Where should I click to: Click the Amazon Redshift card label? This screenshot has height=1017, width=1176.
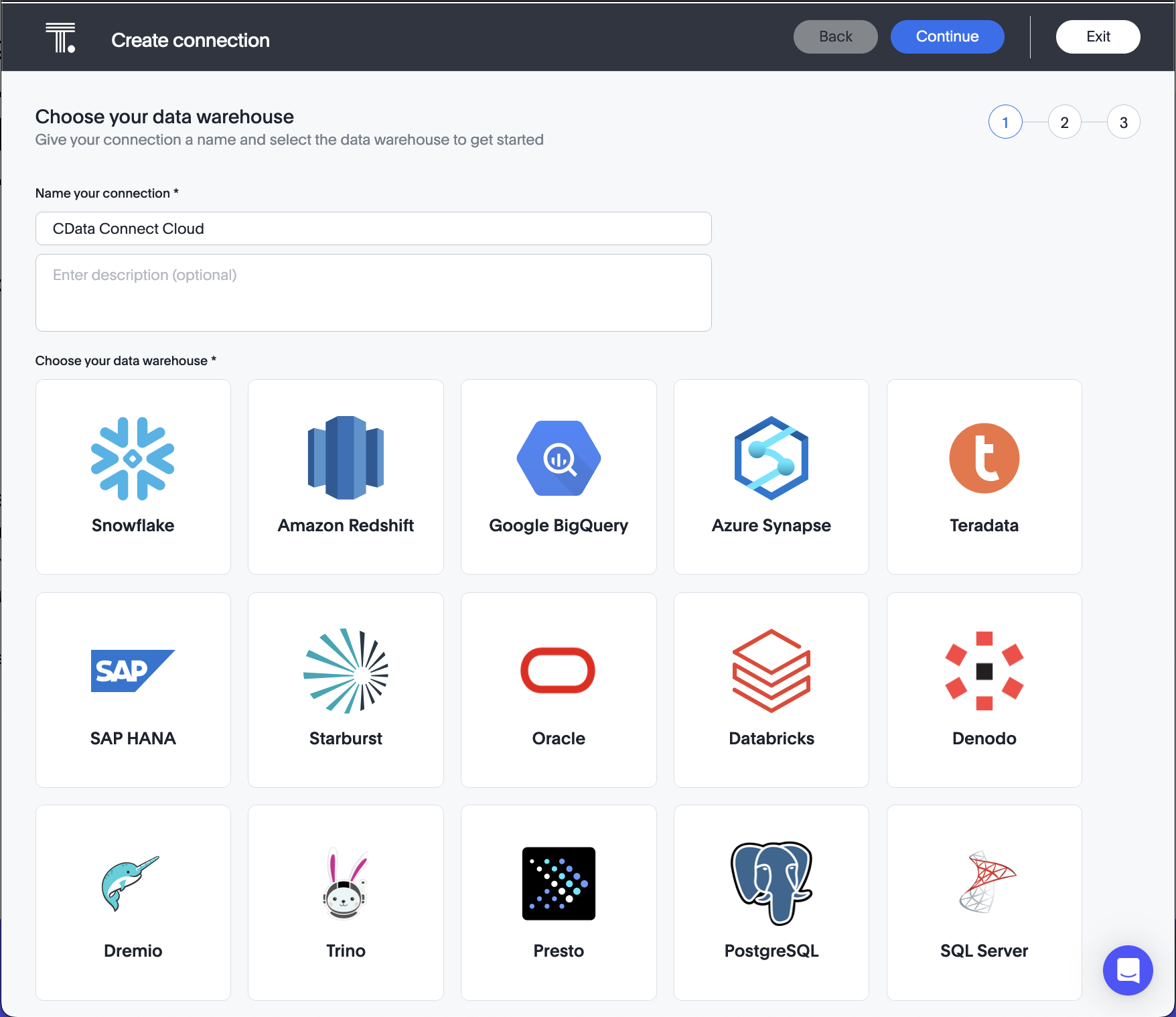click(x=346, y=525)
